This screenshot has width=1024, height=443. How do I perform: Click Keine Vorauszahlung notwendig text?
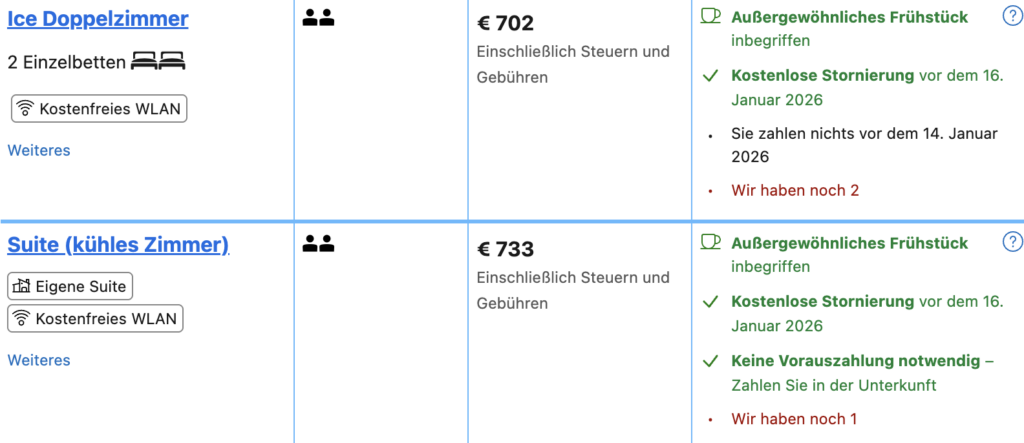[x=856, y=360]
